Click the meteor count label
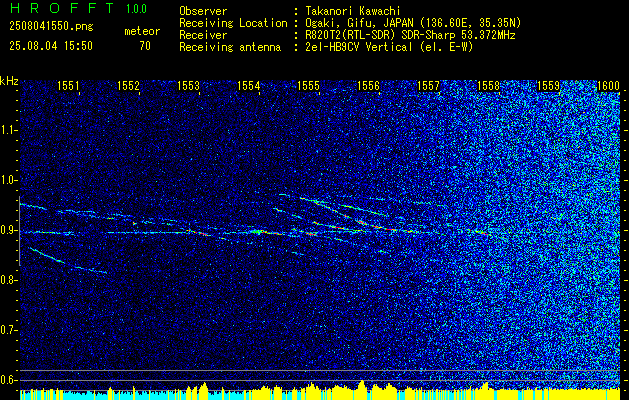This screenshot has width=629, height=400. pyautogui.click(x=142, y=31)
